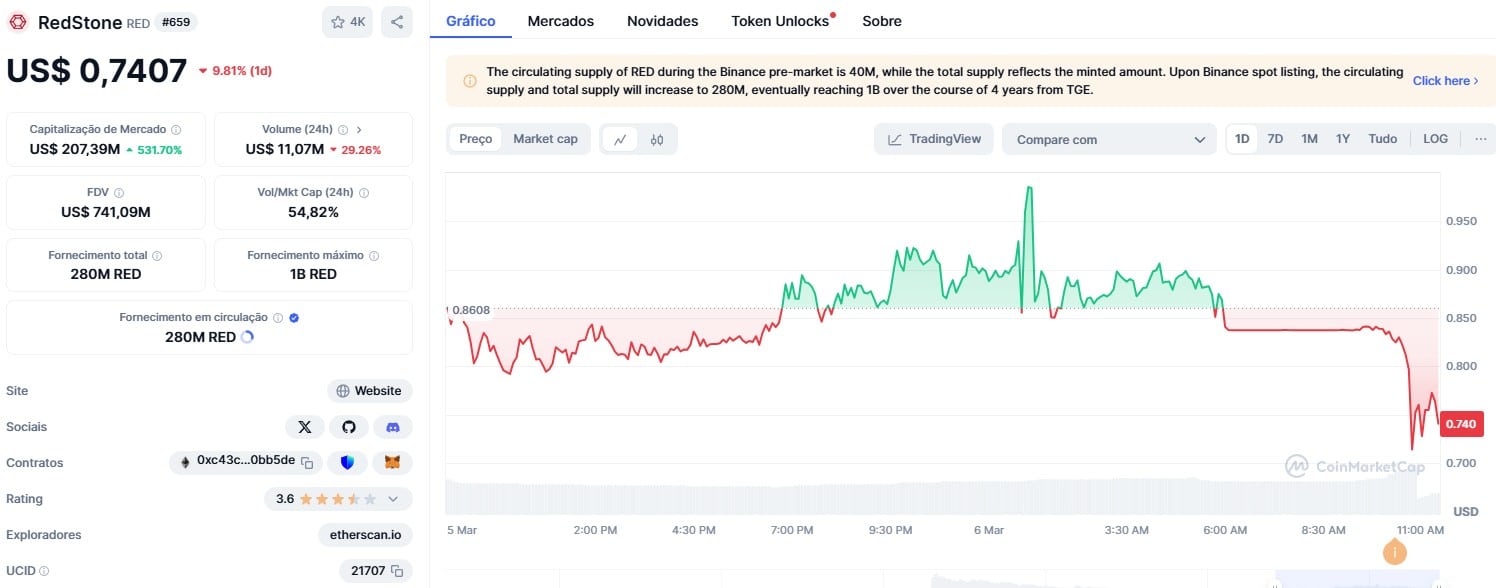Show info tooltip for Volume (24h)

point(343,130)
